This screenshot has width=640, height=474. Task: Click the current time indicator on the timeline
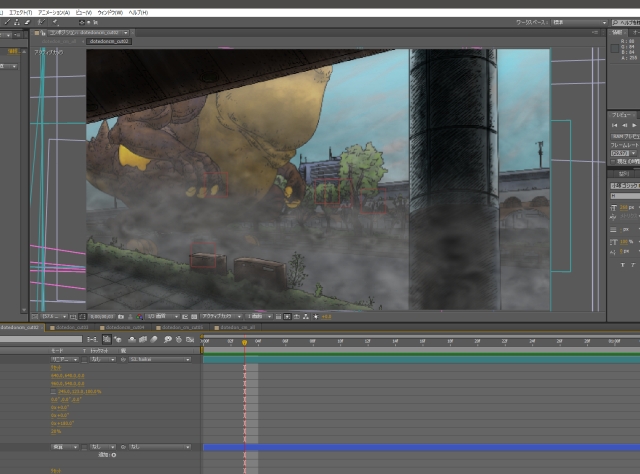(x=244, y=342)
